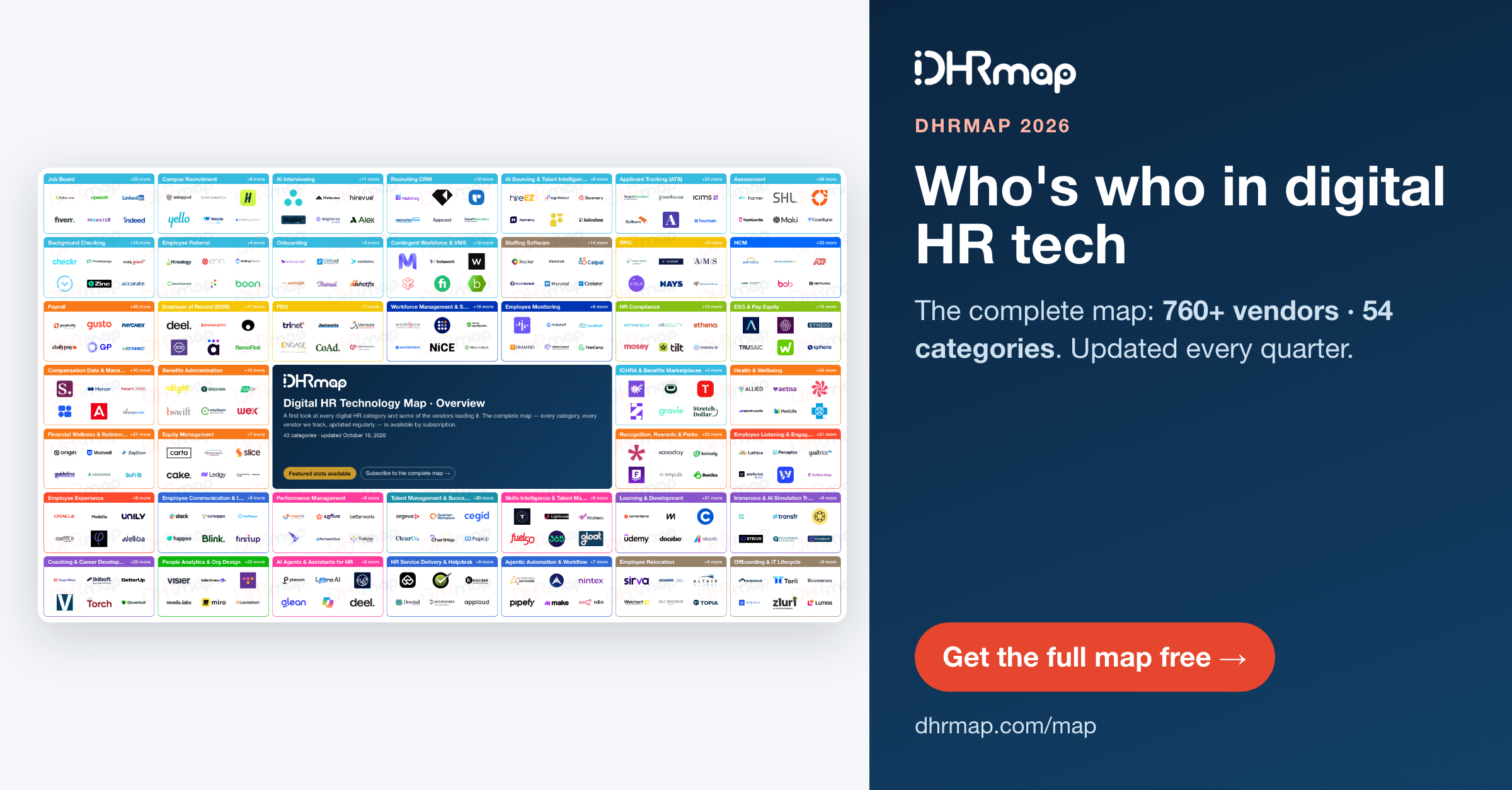Click the zluri logo in Offboarding & IT Lifecycle
This screenshot has height=790, width=1512.
(x=785, y=602)
